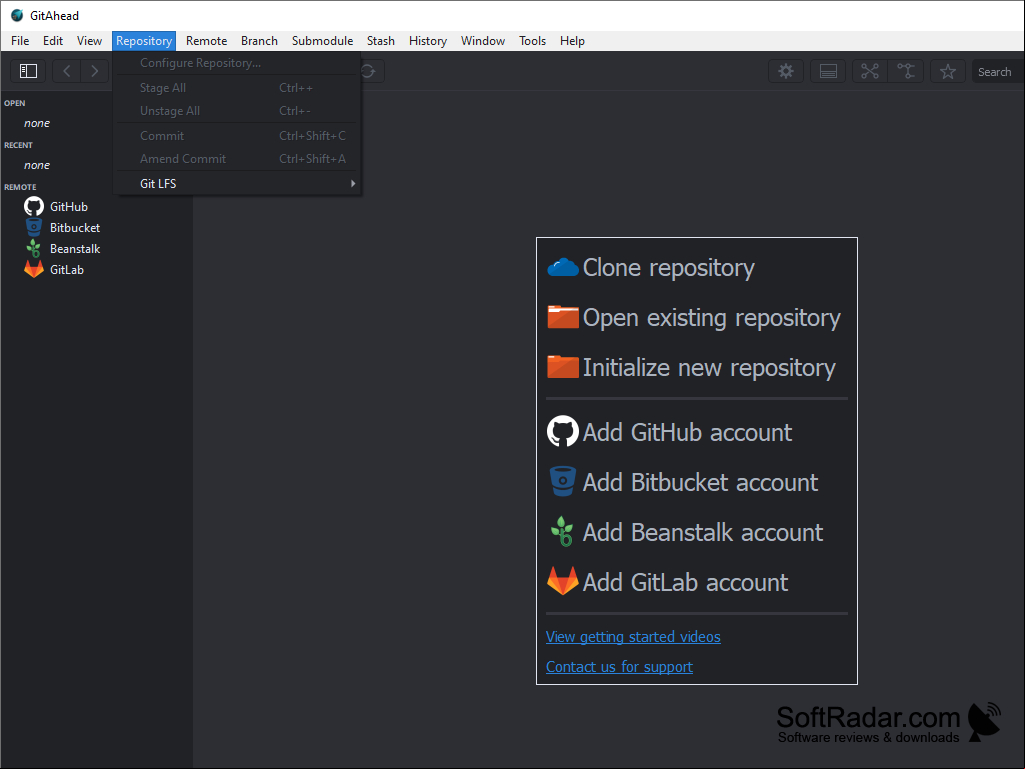
Task: Open the Submodule menu
Action: coord(322,41)
